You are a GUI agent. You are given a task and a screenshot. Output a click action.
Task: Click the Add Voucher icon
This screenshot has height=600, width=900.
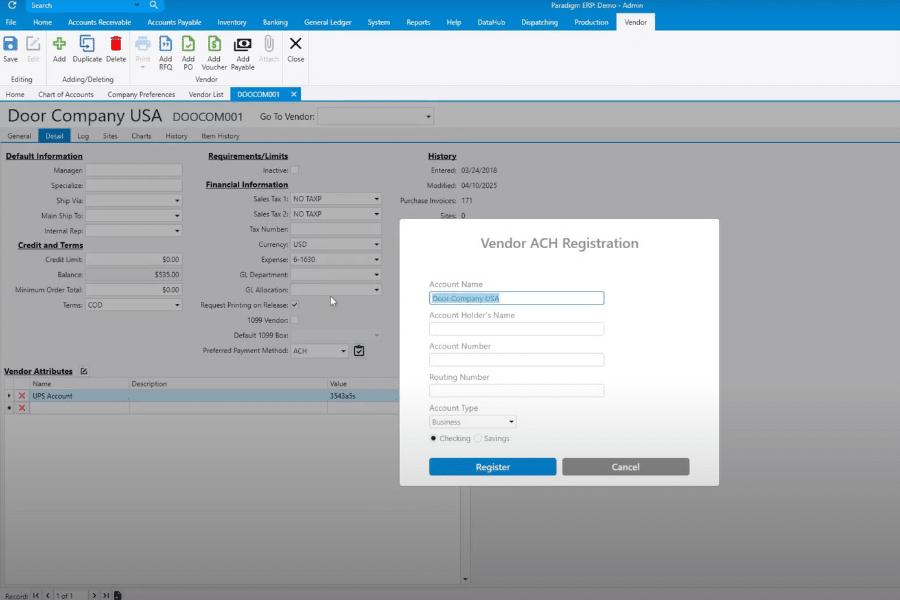pos(214,44)
